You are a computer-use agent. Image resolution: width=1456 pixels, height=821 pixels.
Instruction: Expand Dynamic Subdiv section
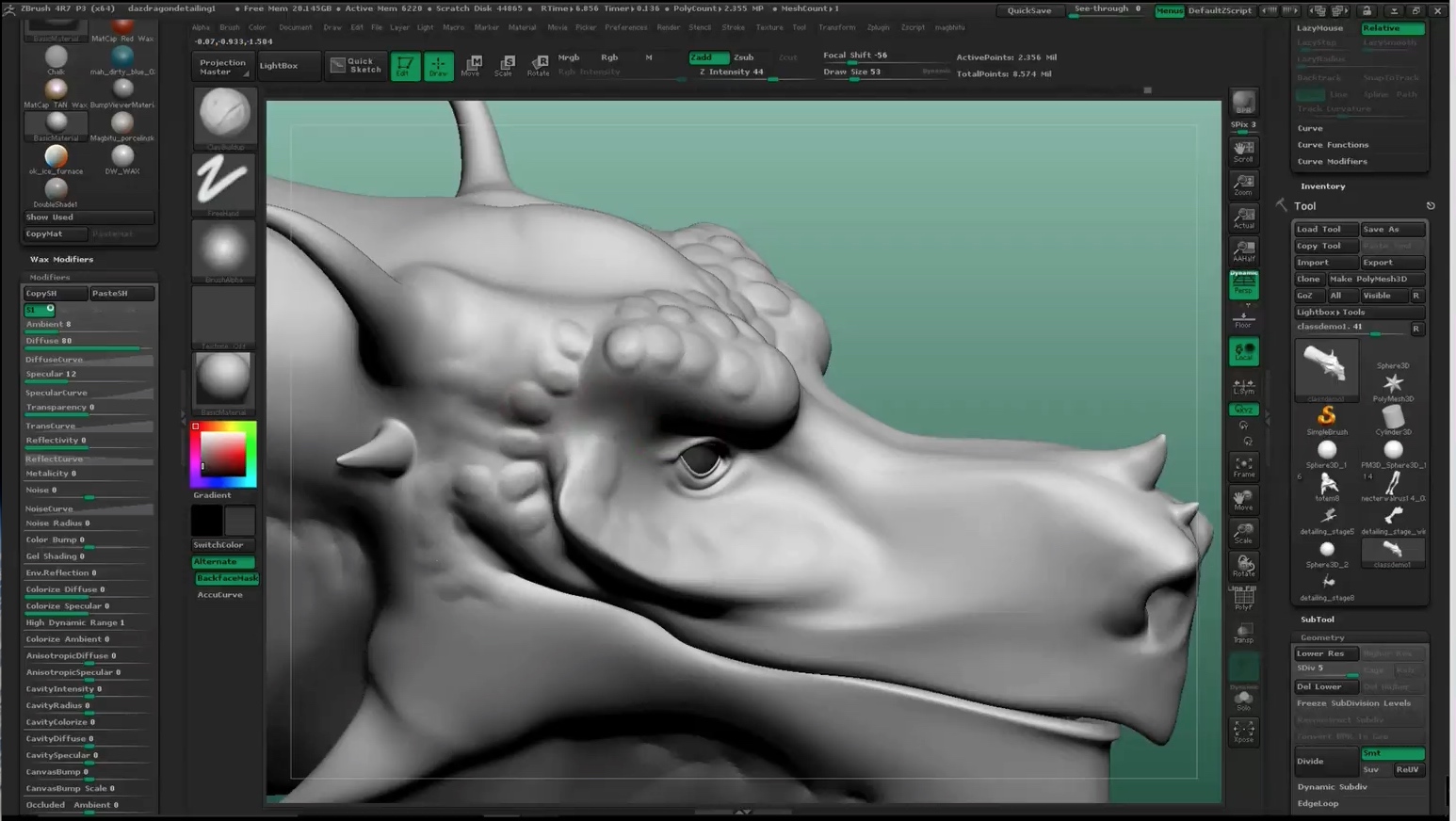point(1332,787)
